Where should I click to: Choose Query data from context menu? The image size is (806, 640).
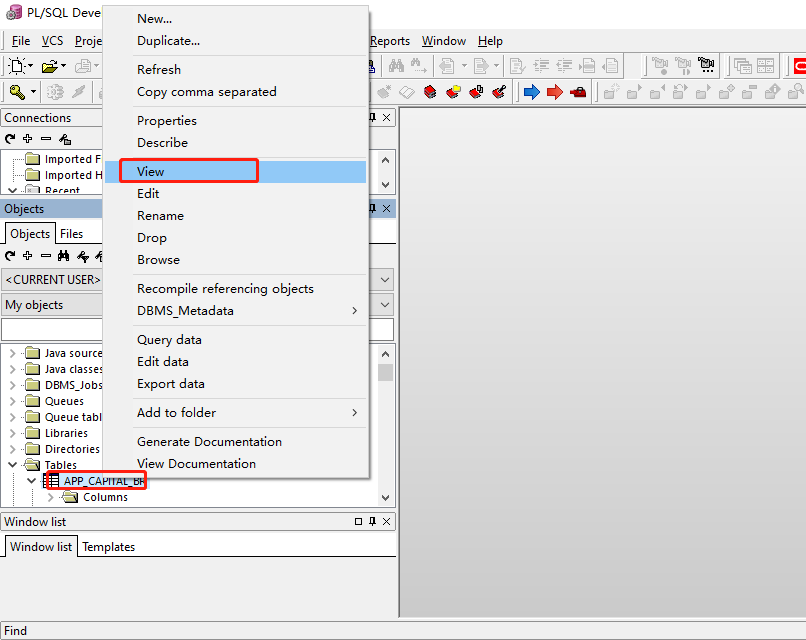235,340
